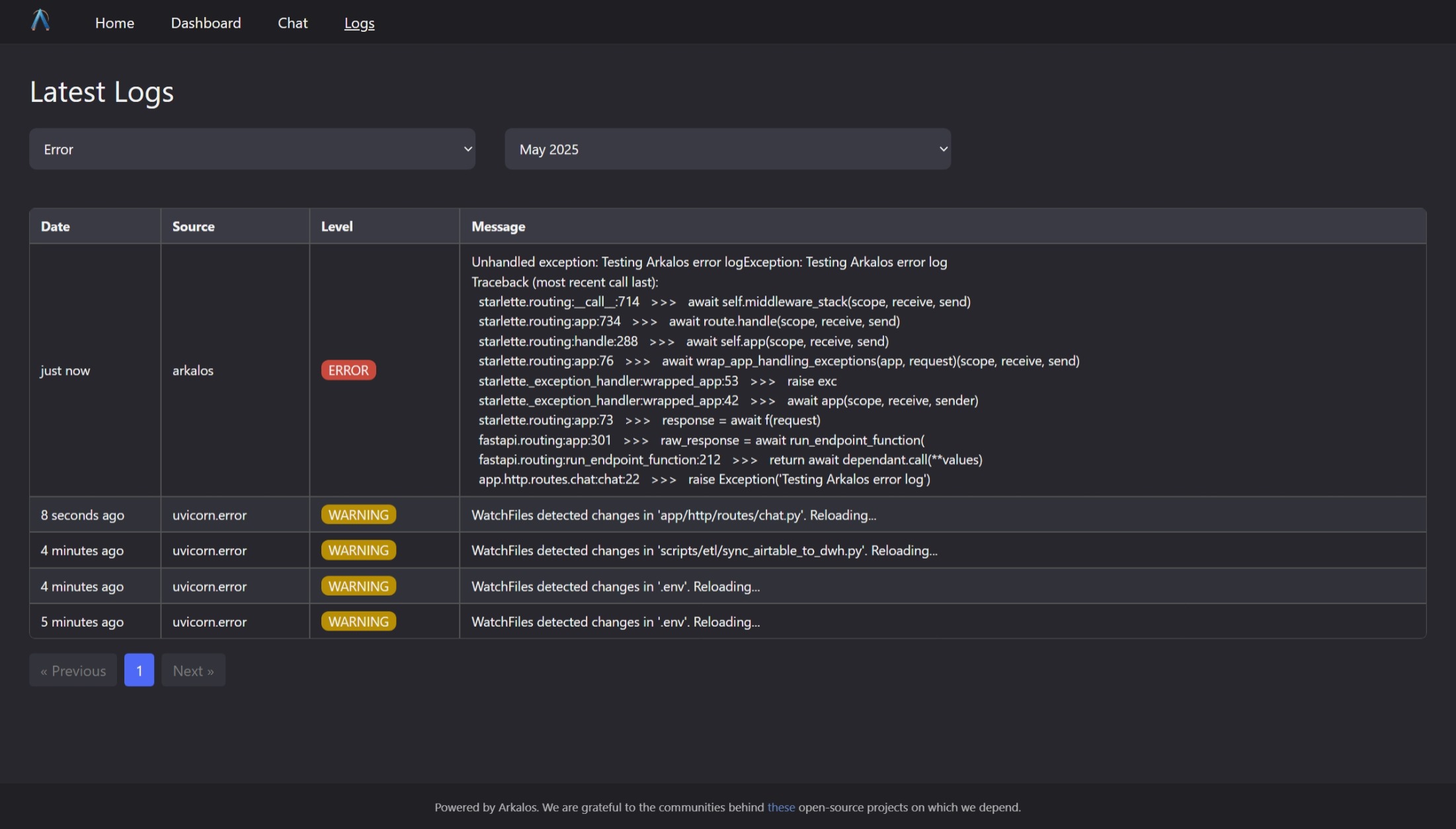Click the chevron on the Error filter dropdown
The height and width of the screenshot is (829, 1456).
click(468, 149)
